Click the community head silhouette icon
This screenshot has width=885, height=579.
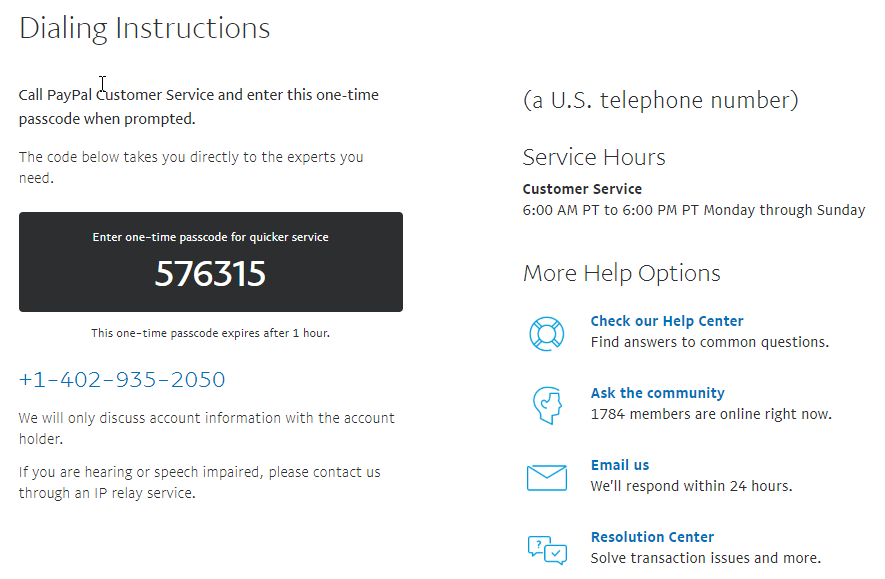tap(547, 404)
